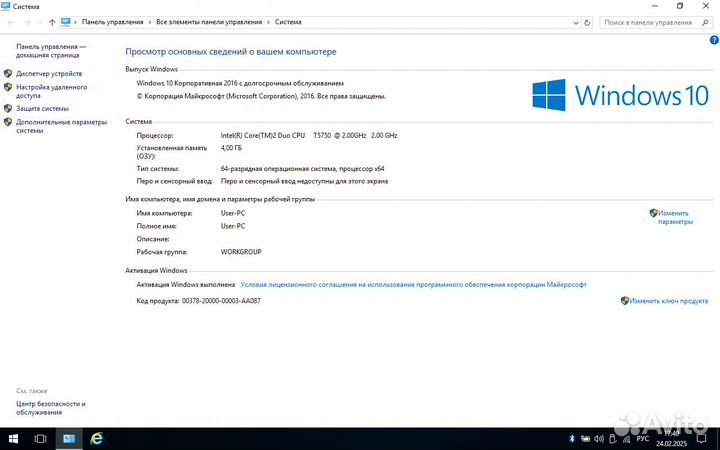
Task: Open the Wi-Fi network tray icon
Action: pyautogui.click(x=626, y=439)
